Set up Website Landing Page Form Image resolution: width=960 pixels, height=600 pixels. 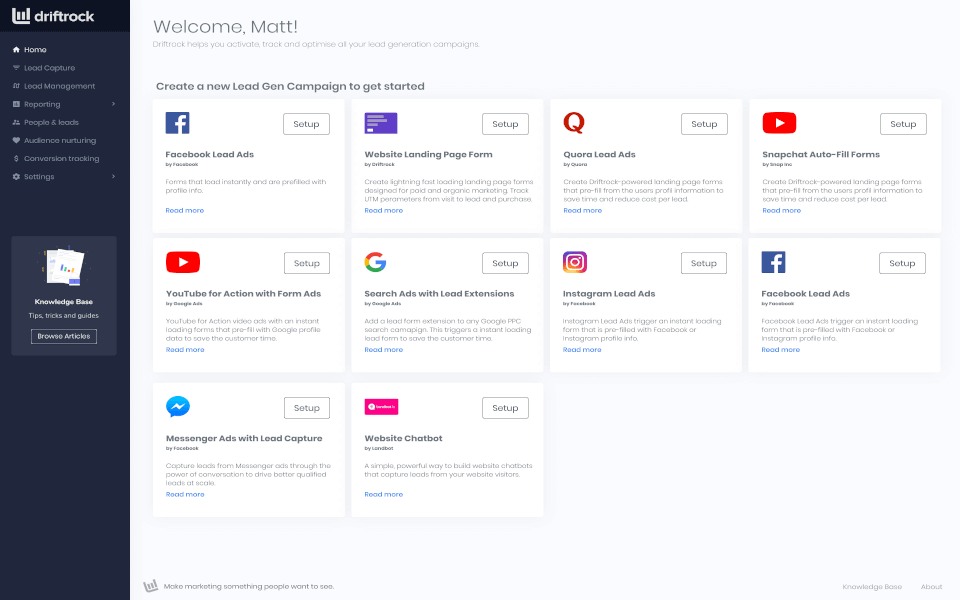505,124
